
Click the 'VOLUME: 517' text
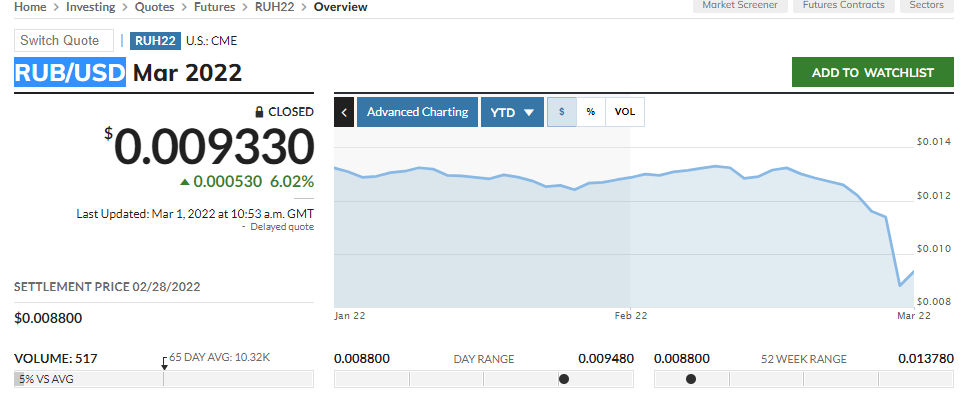click(x=56, y=359)
